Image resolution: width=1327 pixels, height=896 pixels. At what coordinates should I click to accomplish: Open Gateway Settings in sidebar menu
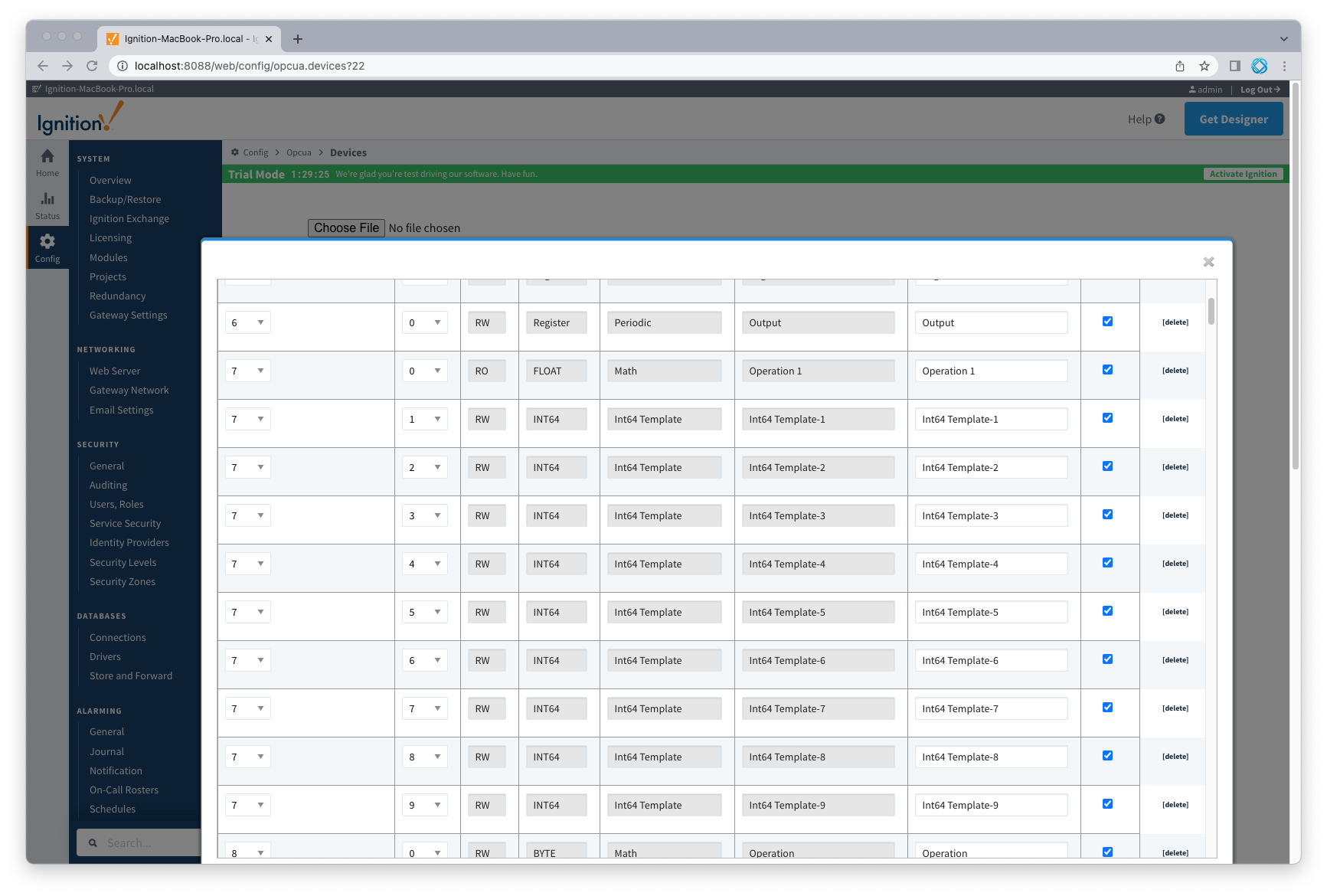[128, 315]
